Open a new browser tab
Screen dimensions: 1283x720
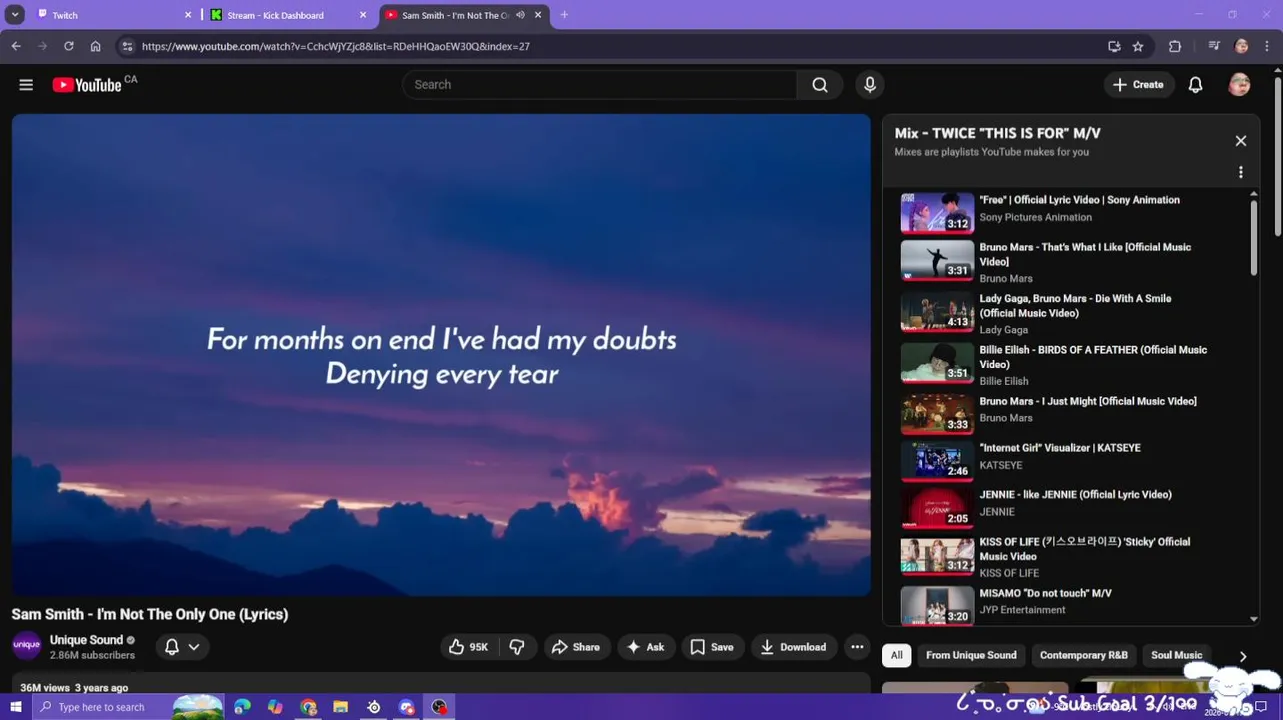(x=564, y=15)
